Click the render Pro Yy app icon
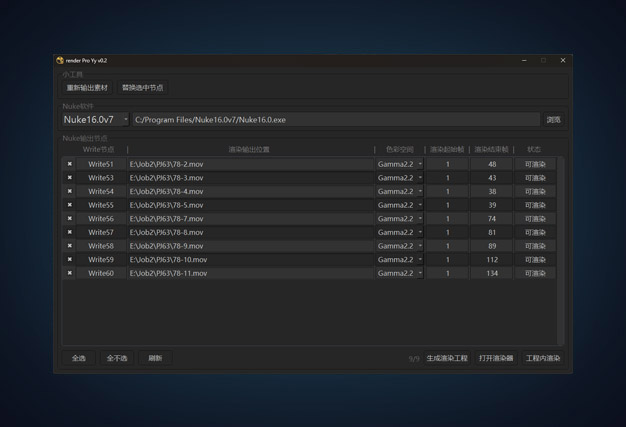Viewport: 626px width, 427px height. [60, 60]
